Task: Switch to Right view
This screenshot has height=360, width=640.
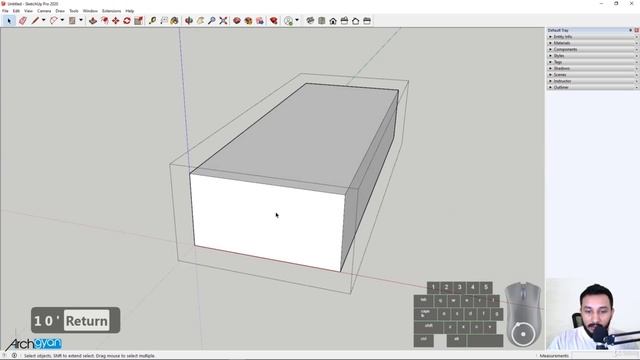Action: tap(344, 20)
